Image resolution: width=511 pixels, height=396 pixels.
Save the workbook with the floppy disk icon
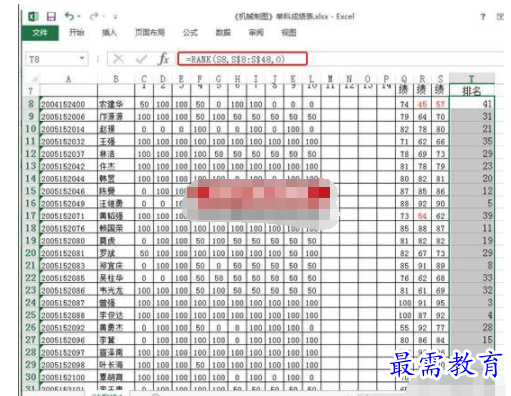pos(51,17)
